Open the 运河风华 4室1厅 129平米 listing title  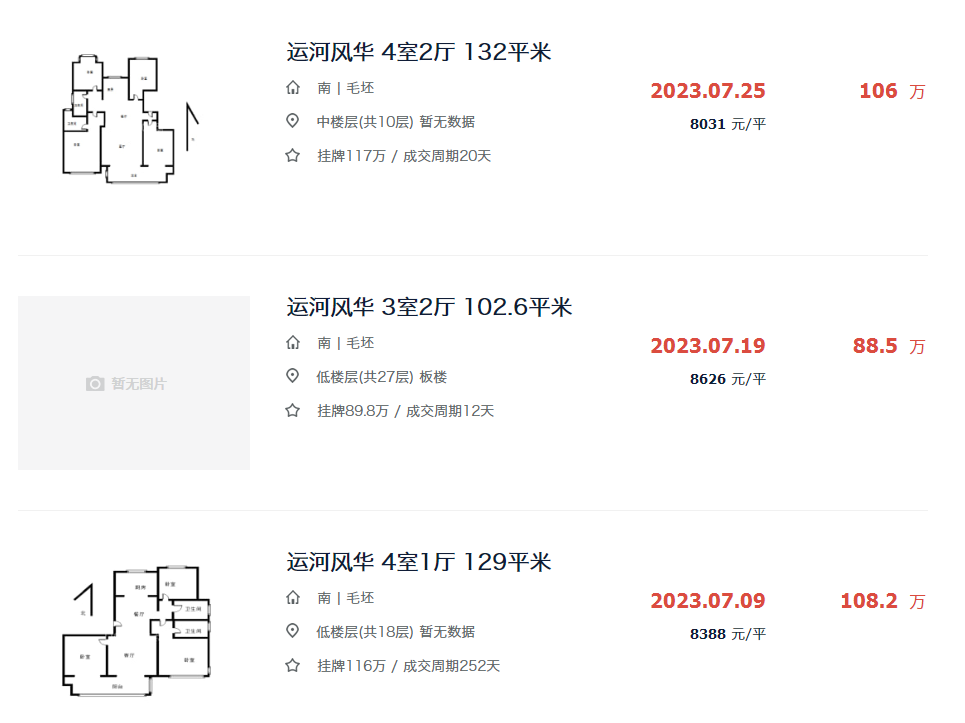[x=419, y=563]
